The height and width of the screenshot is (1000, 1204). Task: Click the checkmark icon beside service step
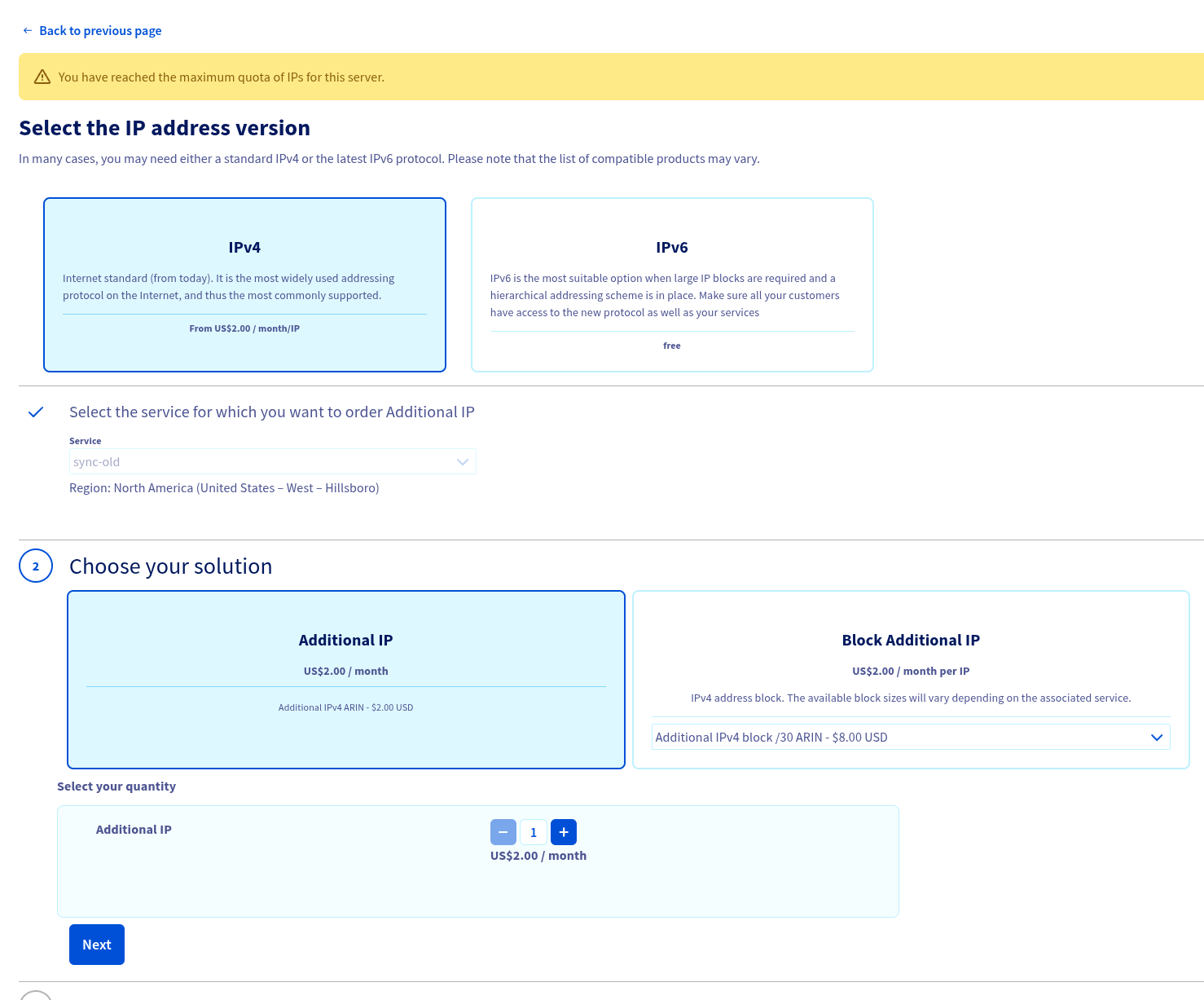(36, 412)
